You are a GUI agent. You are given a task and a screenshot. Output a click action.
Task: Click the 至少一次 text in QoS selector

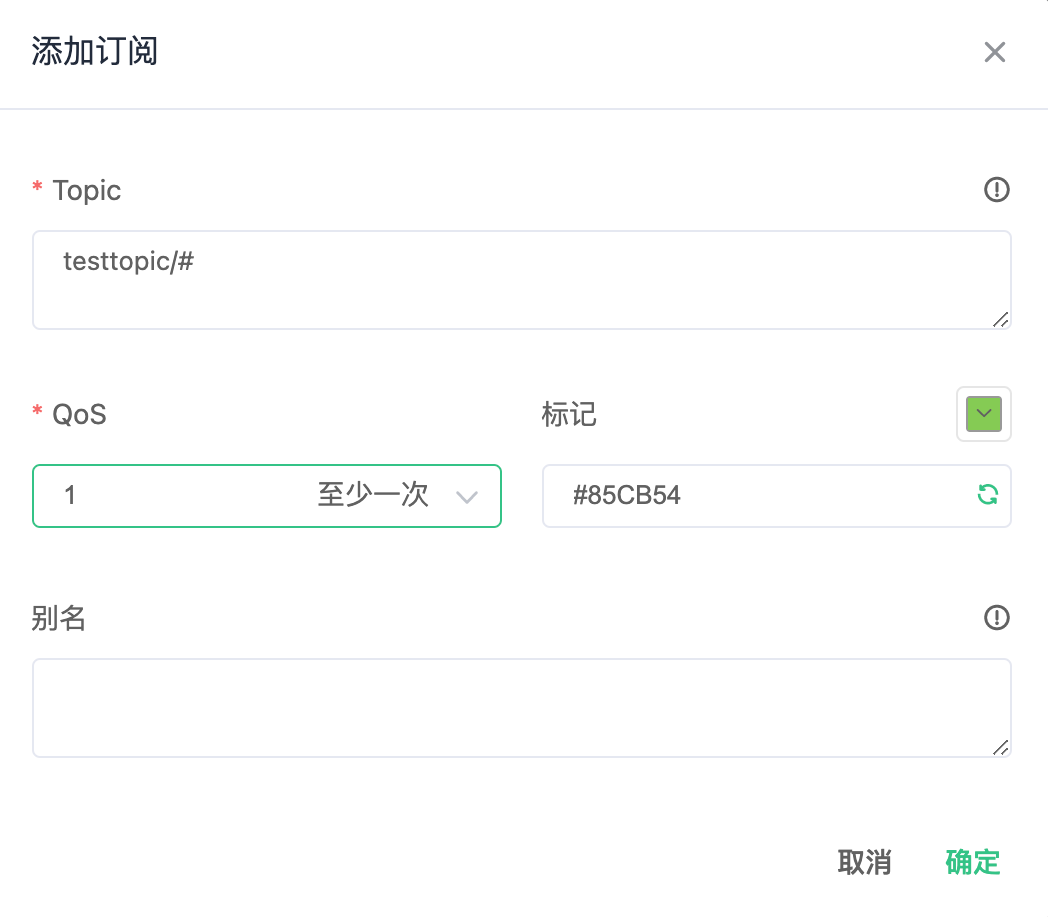(373, 495)
